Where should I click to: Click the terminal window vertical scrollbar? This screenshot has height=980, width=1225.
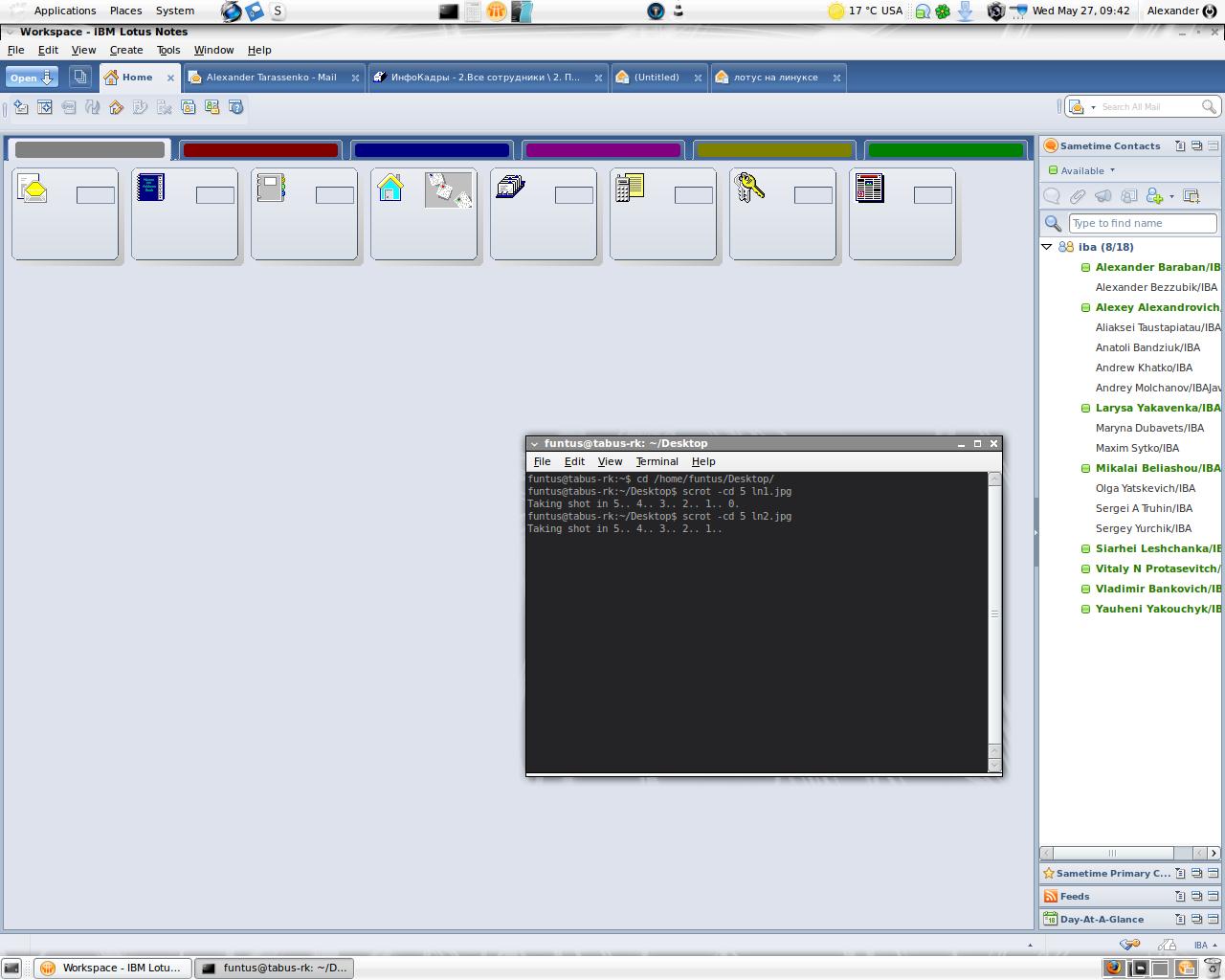tap(994, 622)
